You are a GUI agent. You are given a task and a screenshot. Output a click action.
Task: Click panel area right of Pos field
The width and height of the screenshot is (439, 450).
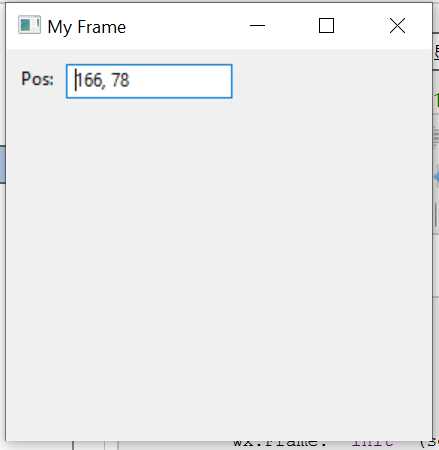332,81
